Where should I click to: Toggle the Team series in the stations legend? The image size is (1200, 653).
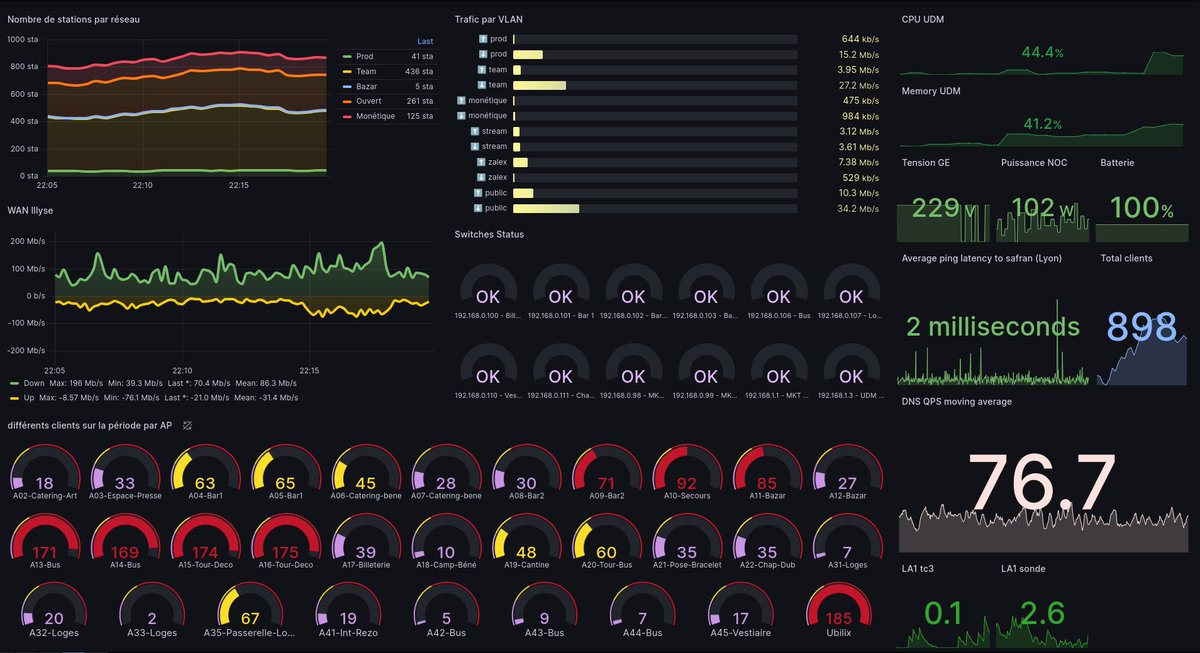(x=366, y=72)
